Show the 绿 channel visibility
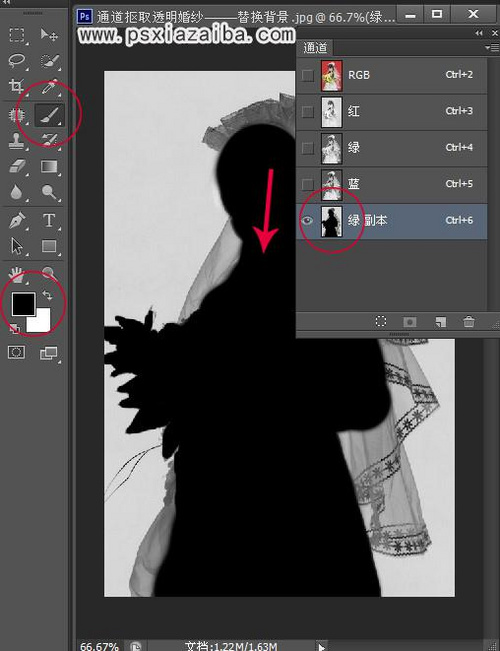Screen dimensions: 500x651 click(x=307, y=147)
